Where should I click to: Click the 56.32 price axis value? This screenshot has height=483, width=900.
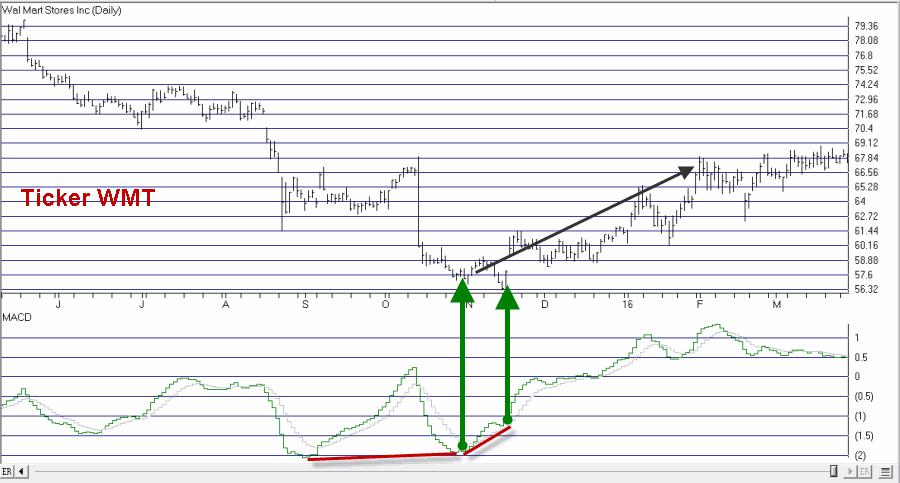[866, 289]
